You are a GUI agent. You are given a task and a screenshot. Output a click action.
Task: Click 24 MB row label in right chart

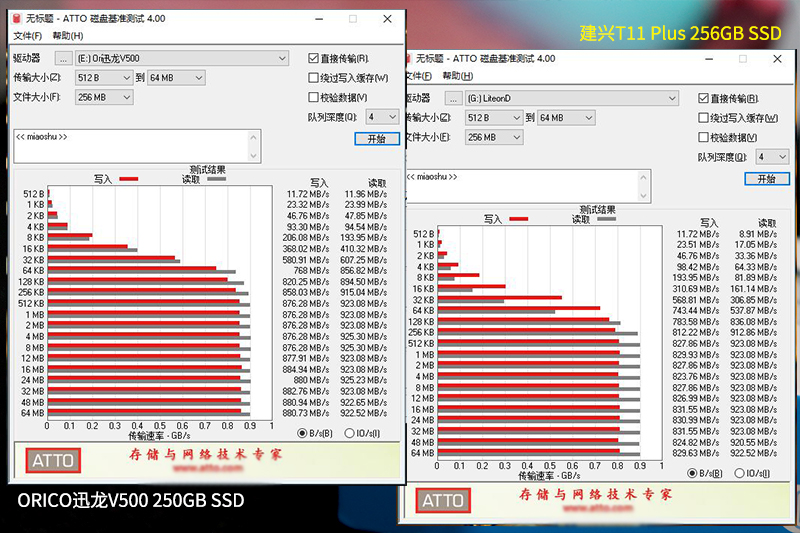(x=423, y=420)
